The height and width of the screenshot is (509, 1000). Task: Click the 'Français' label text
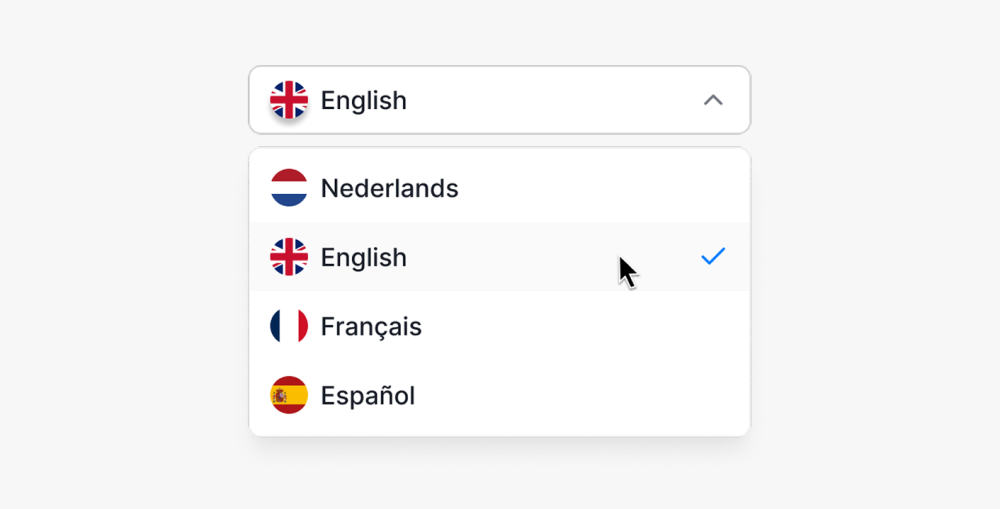pos(371,327)
